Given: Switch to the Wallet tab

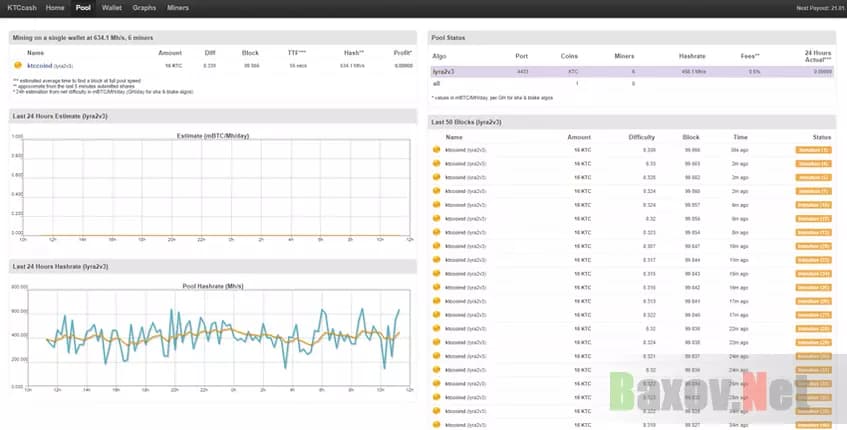Looking at the screenshot, I should (x=112, y=7).
